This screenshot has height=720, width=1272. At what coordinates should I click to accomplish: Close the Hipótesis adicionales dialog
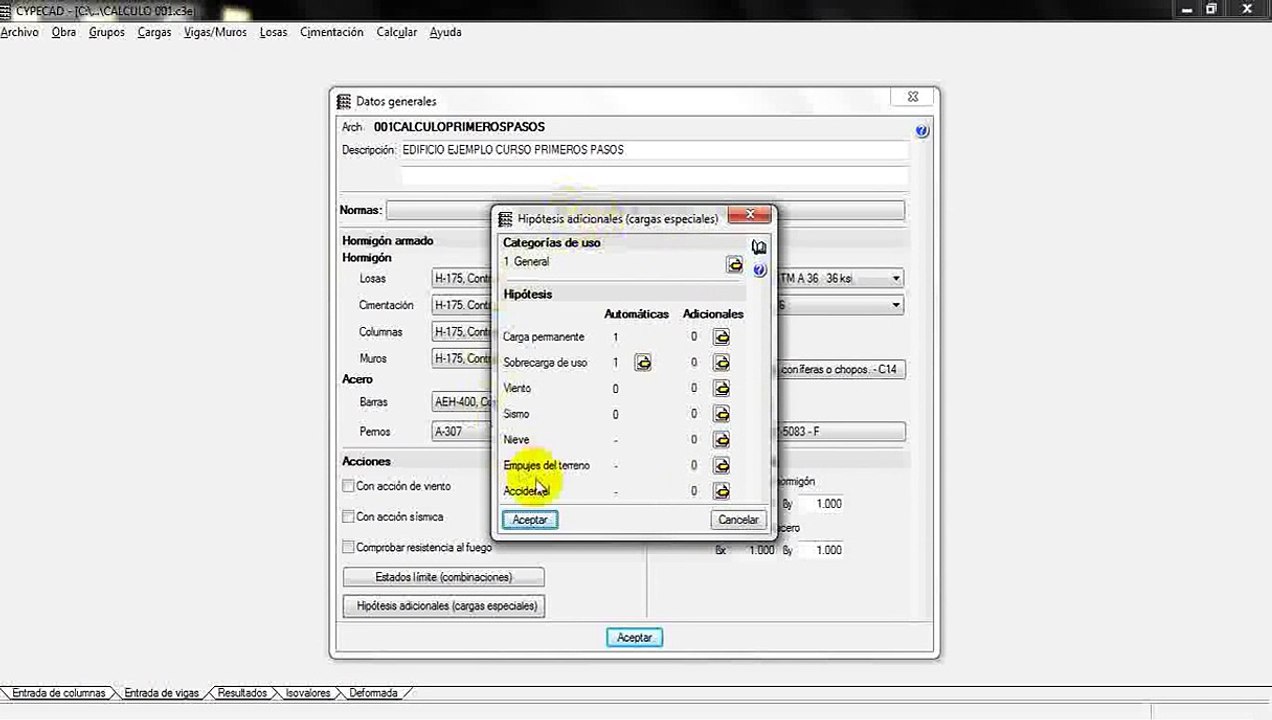749,215
